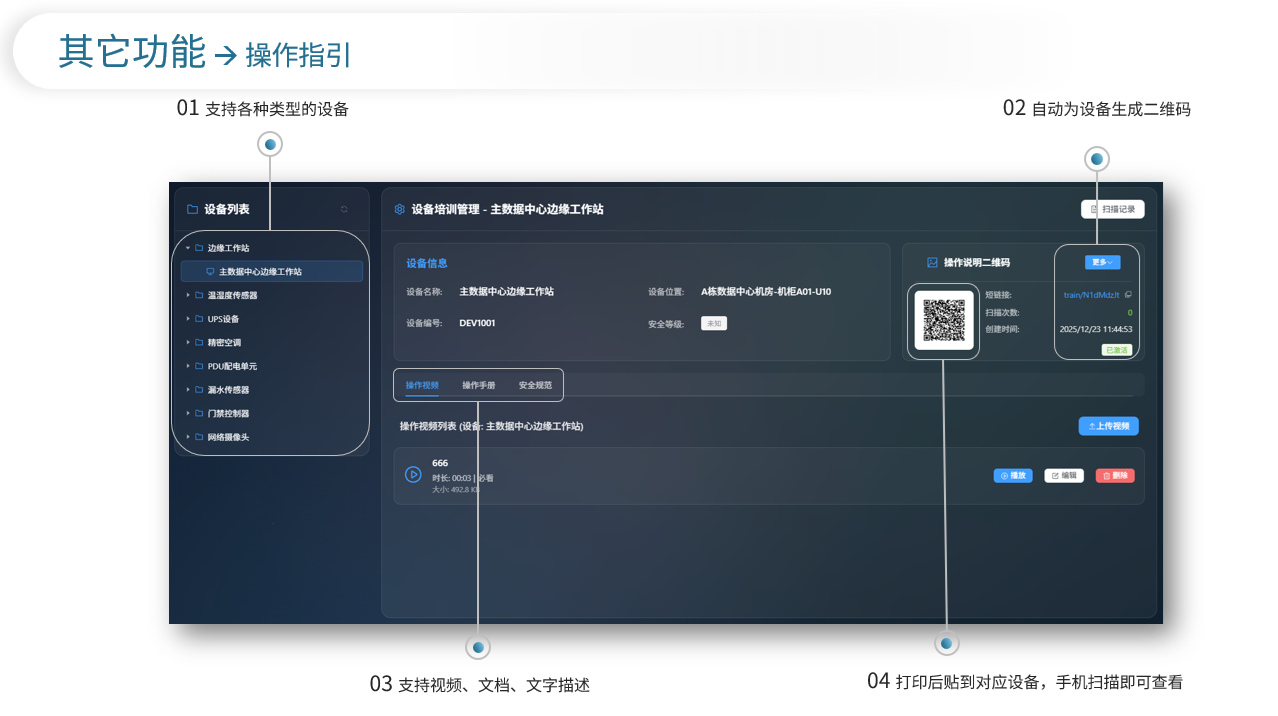Click the 扫描记录 button
Screen dimensions: 1278x716
tap(1112, 209)
